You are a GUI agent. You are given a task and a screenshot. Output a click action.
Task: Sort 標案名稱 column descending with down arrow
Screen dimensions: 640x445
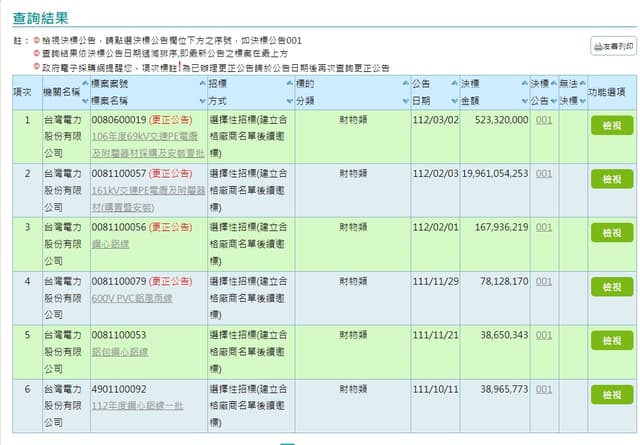(x=202, y=101)
